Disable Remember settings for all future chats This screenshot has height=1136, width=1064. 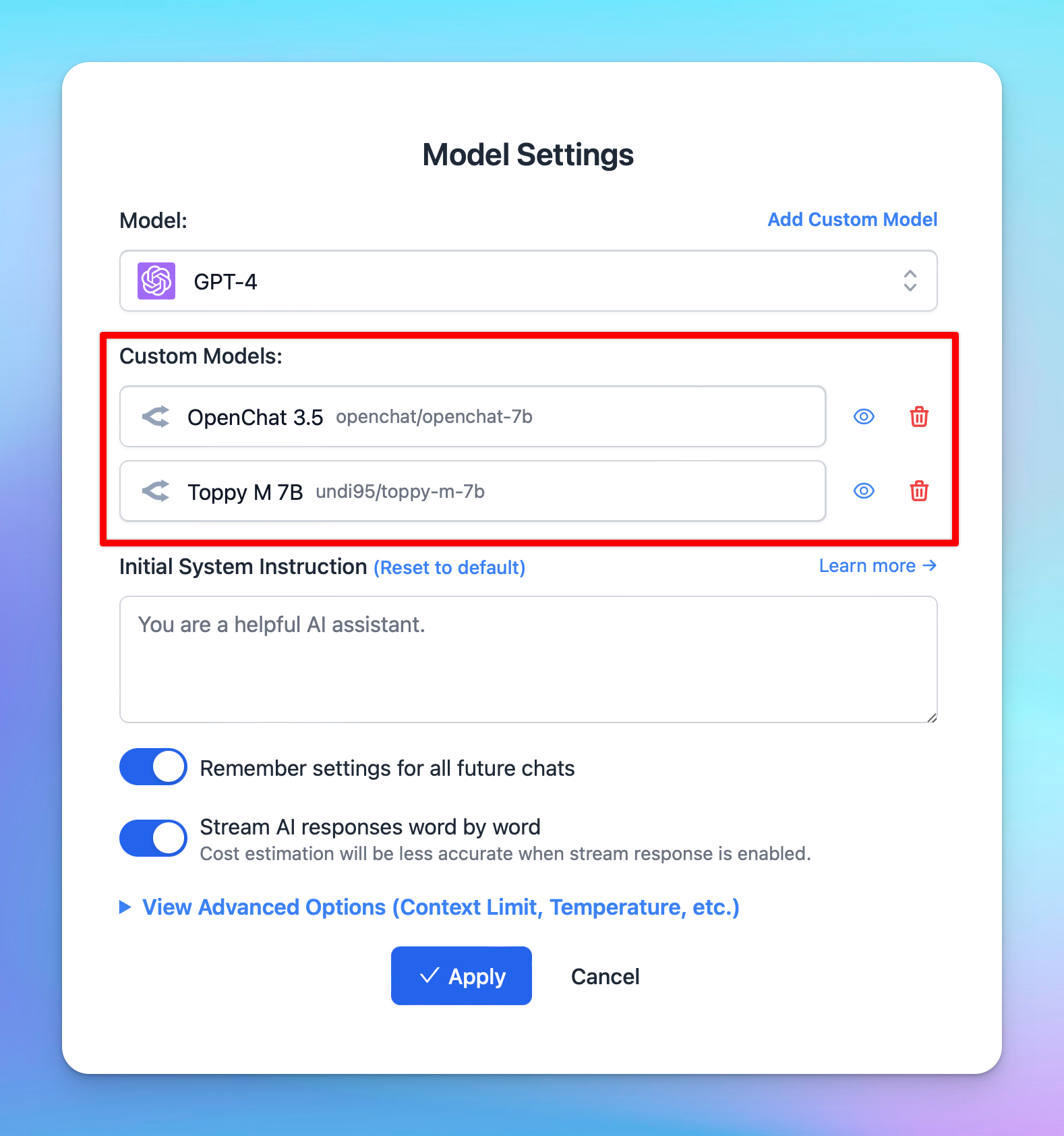tap(154, 767)
